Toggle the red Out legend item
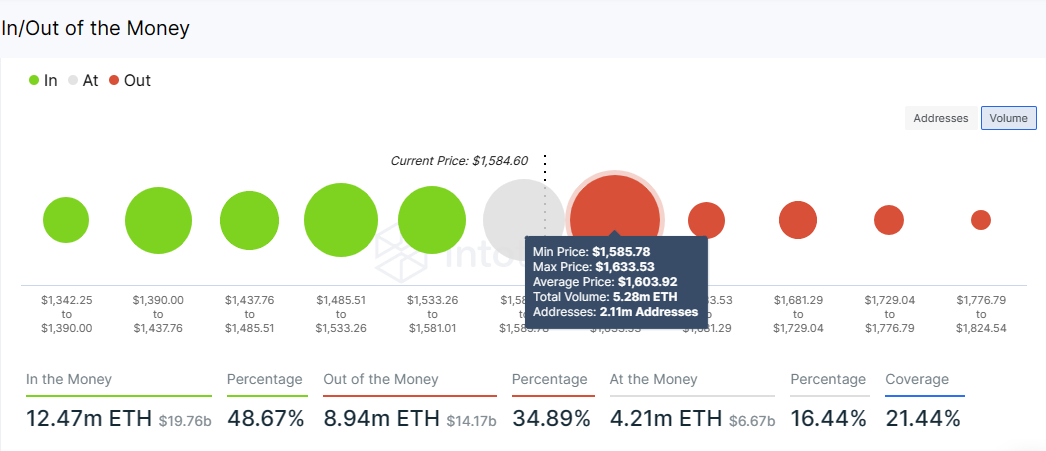Viewport: 1046px width, 451px height. point(130,81)
